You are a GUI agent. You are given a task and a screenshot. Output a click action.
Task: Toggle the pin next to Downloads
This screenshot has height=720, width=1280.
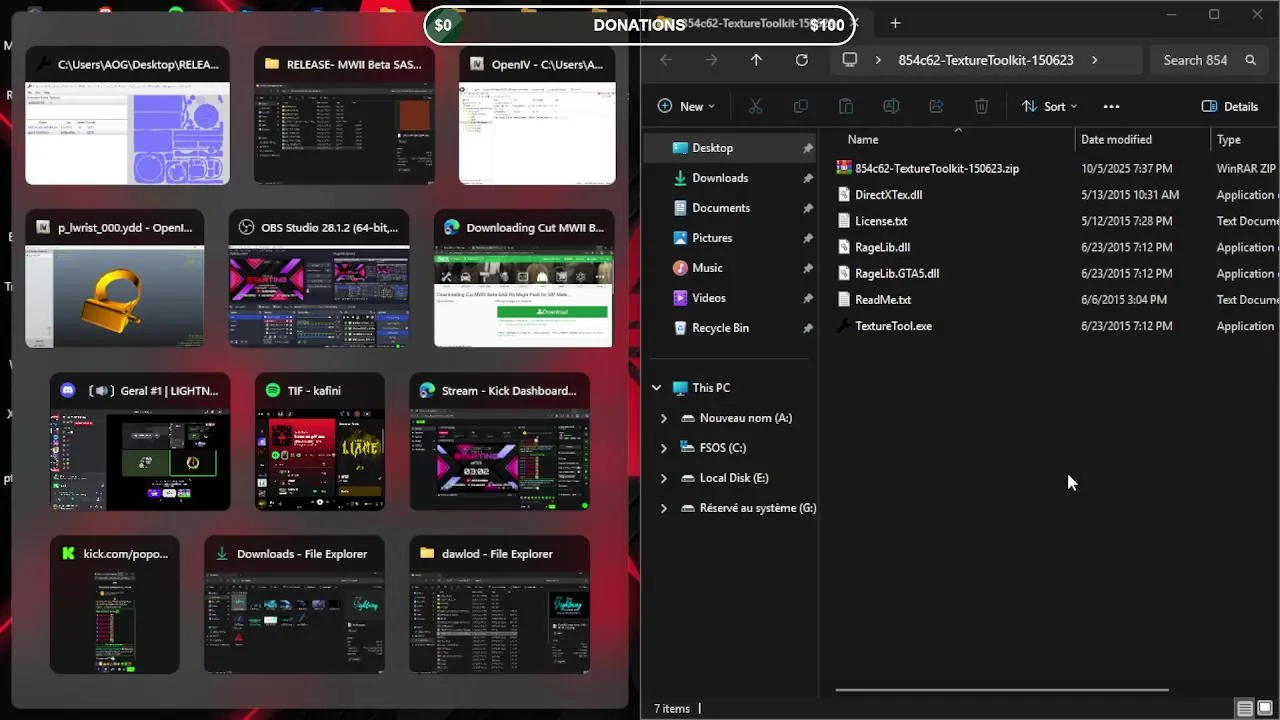coord(807,178)
